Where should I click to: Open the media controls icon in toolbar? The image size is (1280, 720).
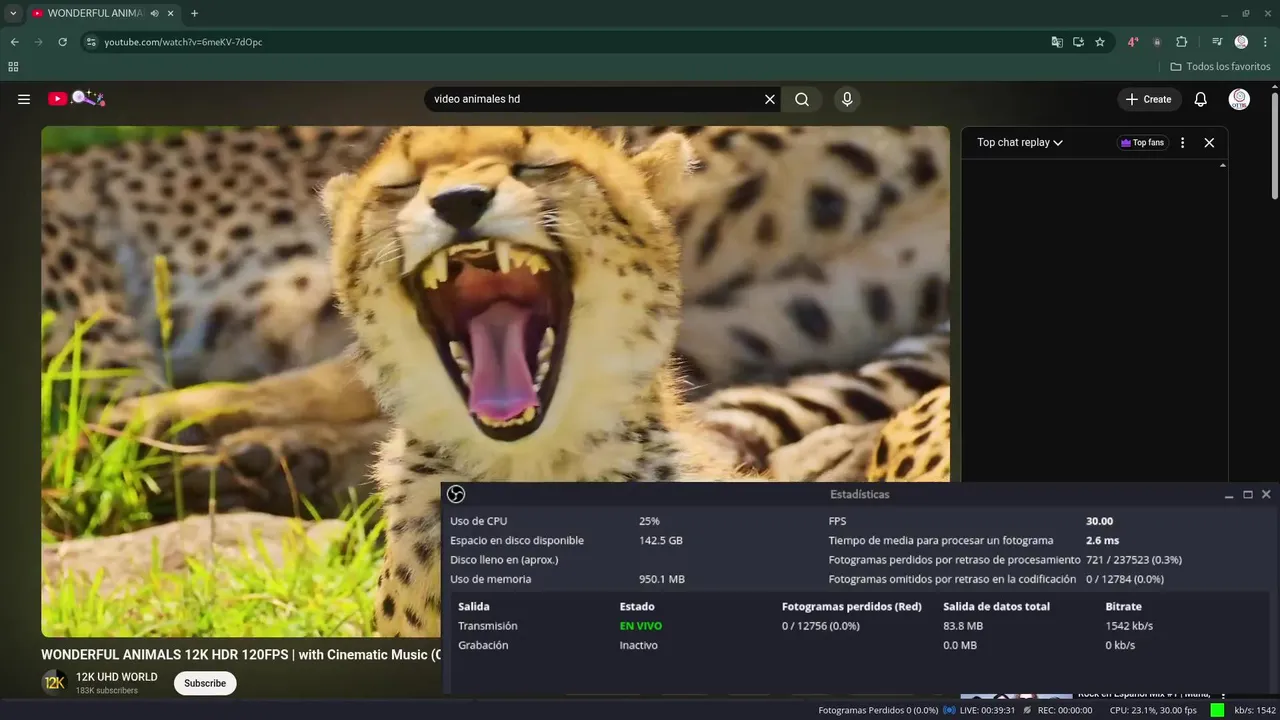[1217, 42]
